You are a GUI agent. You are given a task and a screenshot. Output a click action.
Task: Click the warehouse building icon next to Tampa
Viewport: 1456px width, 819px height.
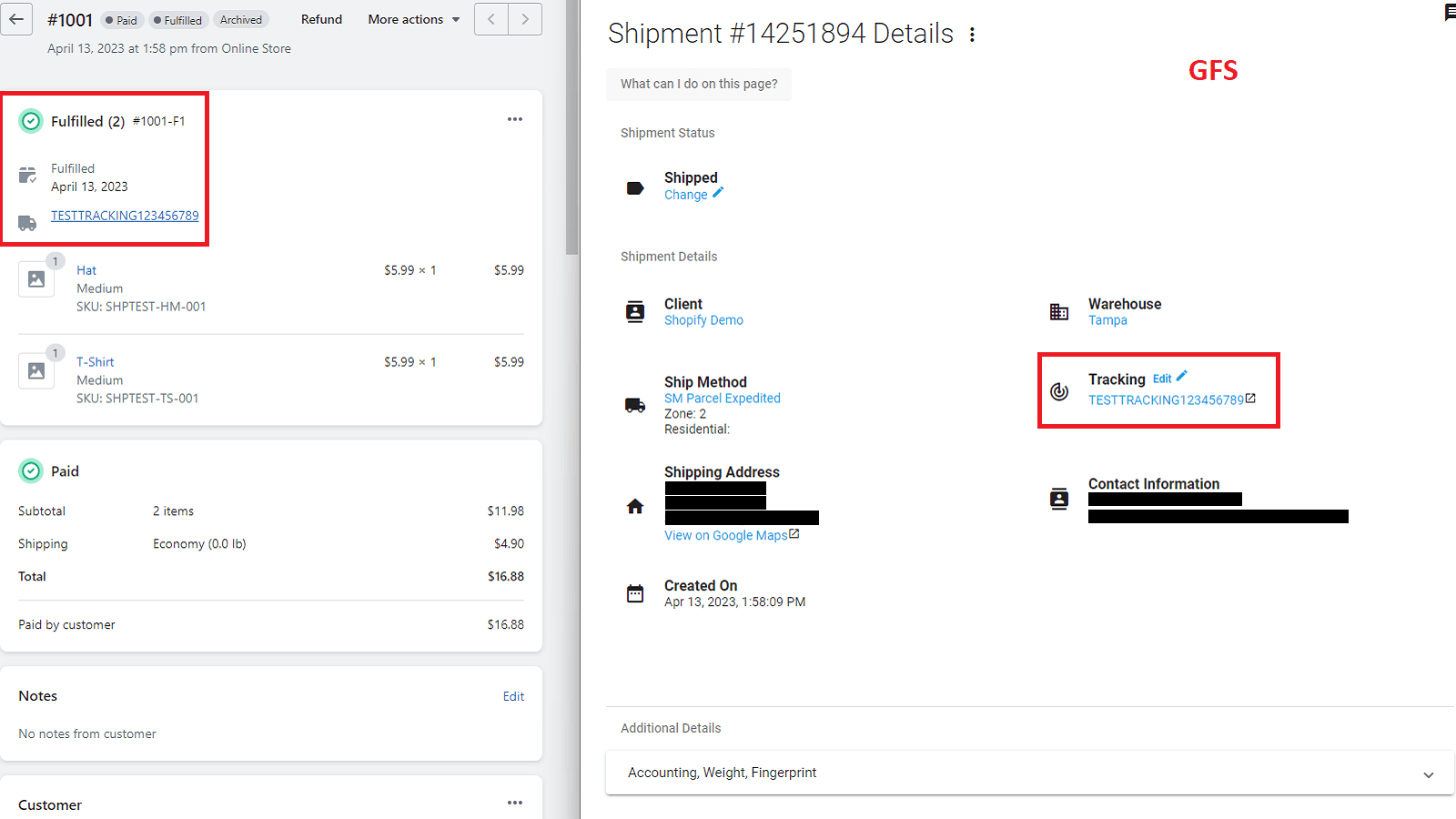[1059, 311]
